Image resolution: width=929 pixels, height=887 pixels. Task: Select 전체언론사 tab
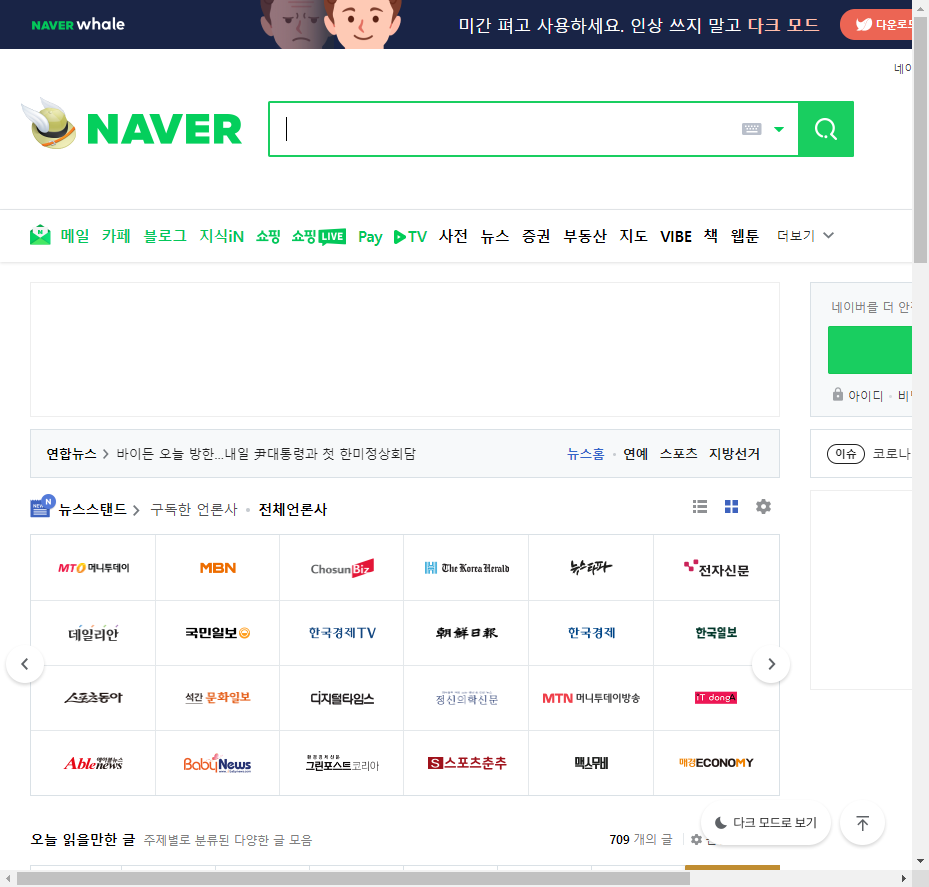pyautogui.click(x=293, y=510)
